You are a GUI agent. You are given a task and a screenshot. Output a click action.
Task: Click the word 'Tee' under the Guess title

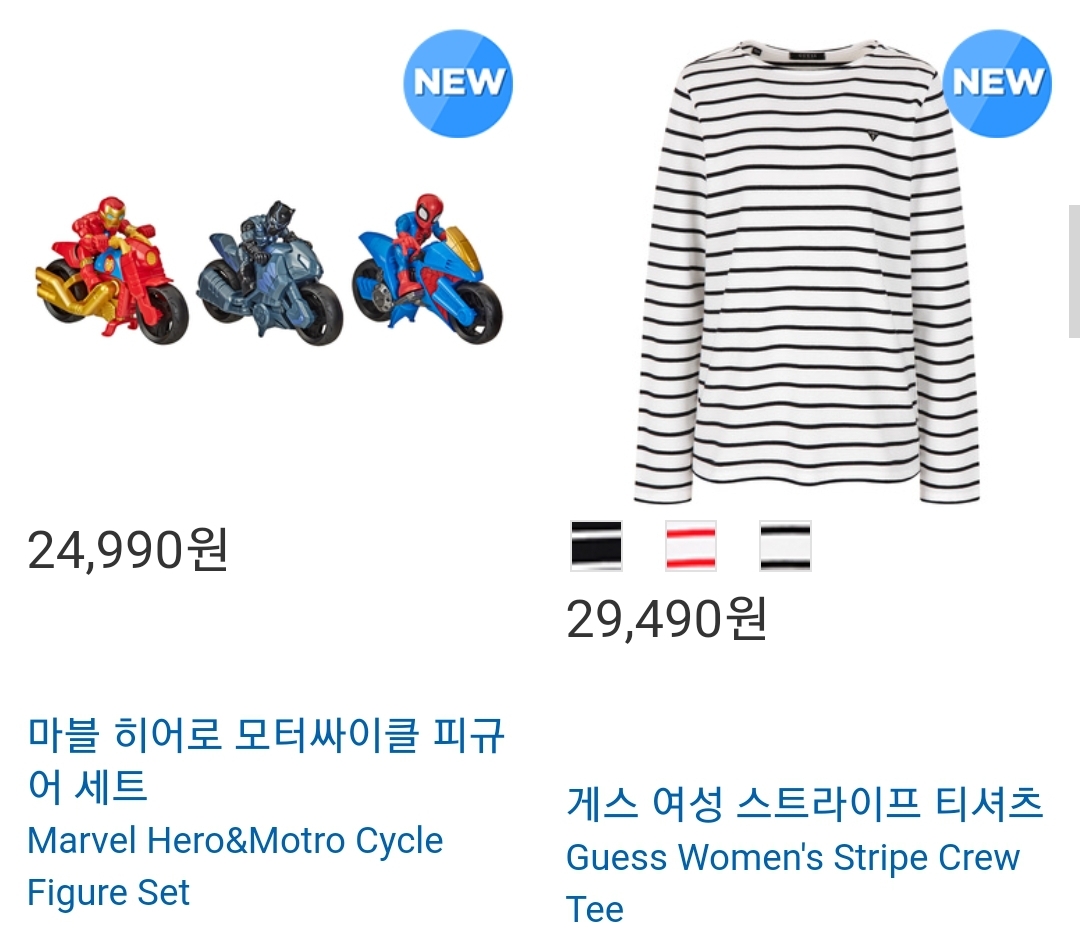coord(595,909)
